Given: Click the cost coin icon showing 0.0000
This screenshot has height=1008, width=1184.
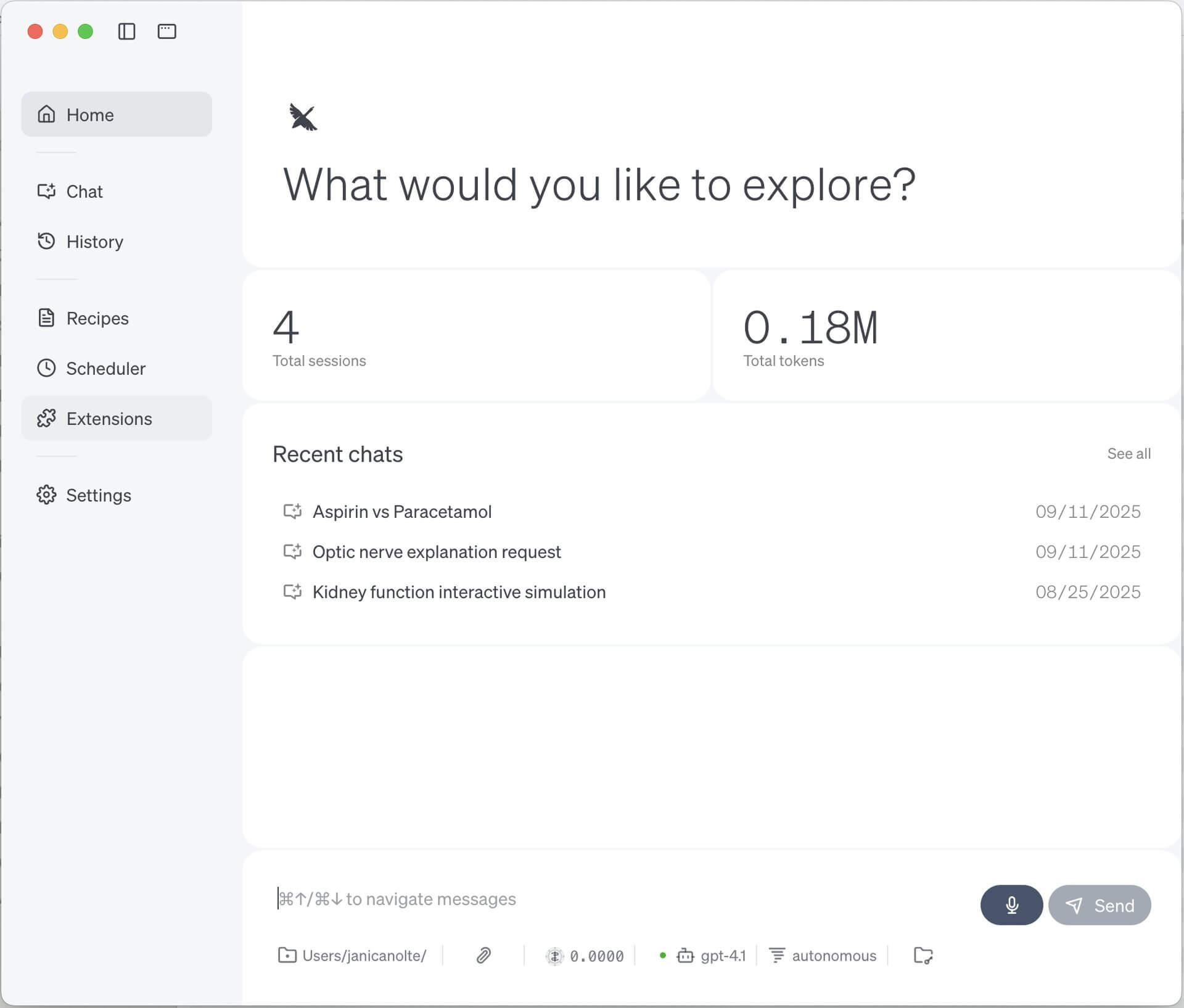Looking at the screenshot, I should [x=554, y=956].
